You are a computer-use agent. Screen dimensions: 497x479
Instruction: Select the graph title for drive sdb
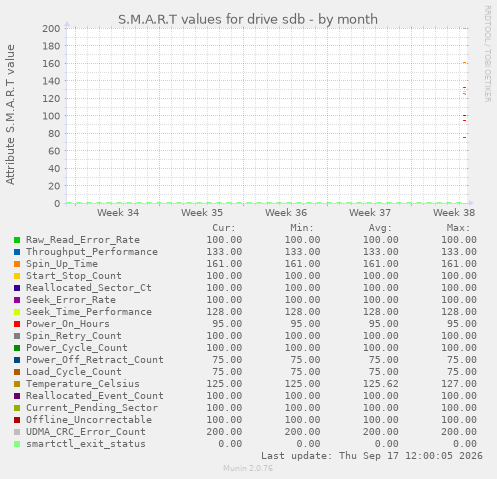[248, 19]
